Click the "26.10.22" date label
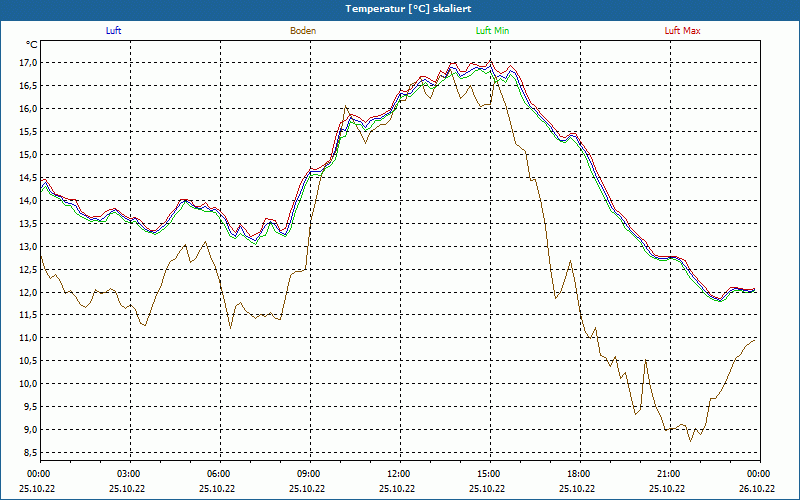The image size is (800, 500). click(x=758, y=488)
